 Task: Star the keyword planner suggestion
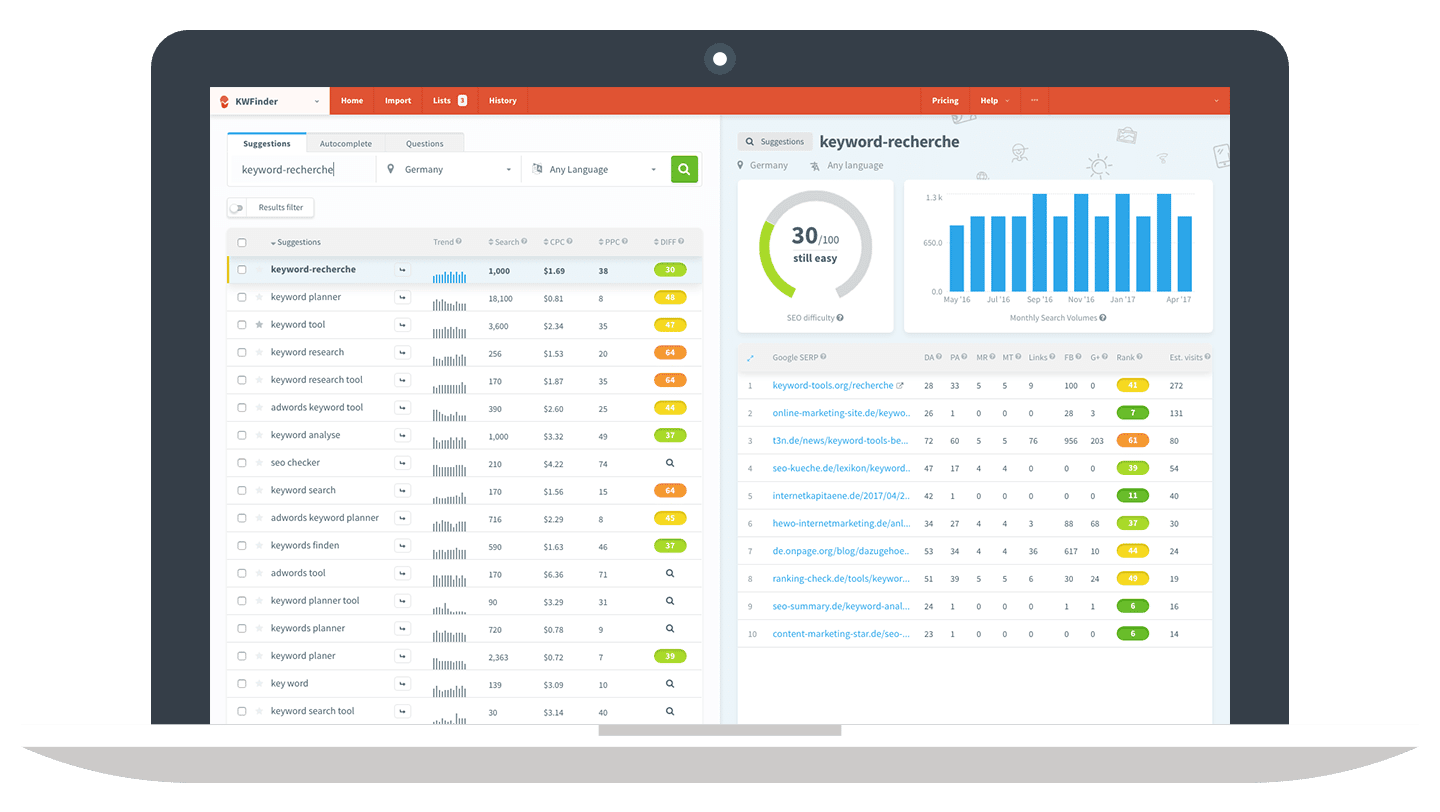[259, 297]
